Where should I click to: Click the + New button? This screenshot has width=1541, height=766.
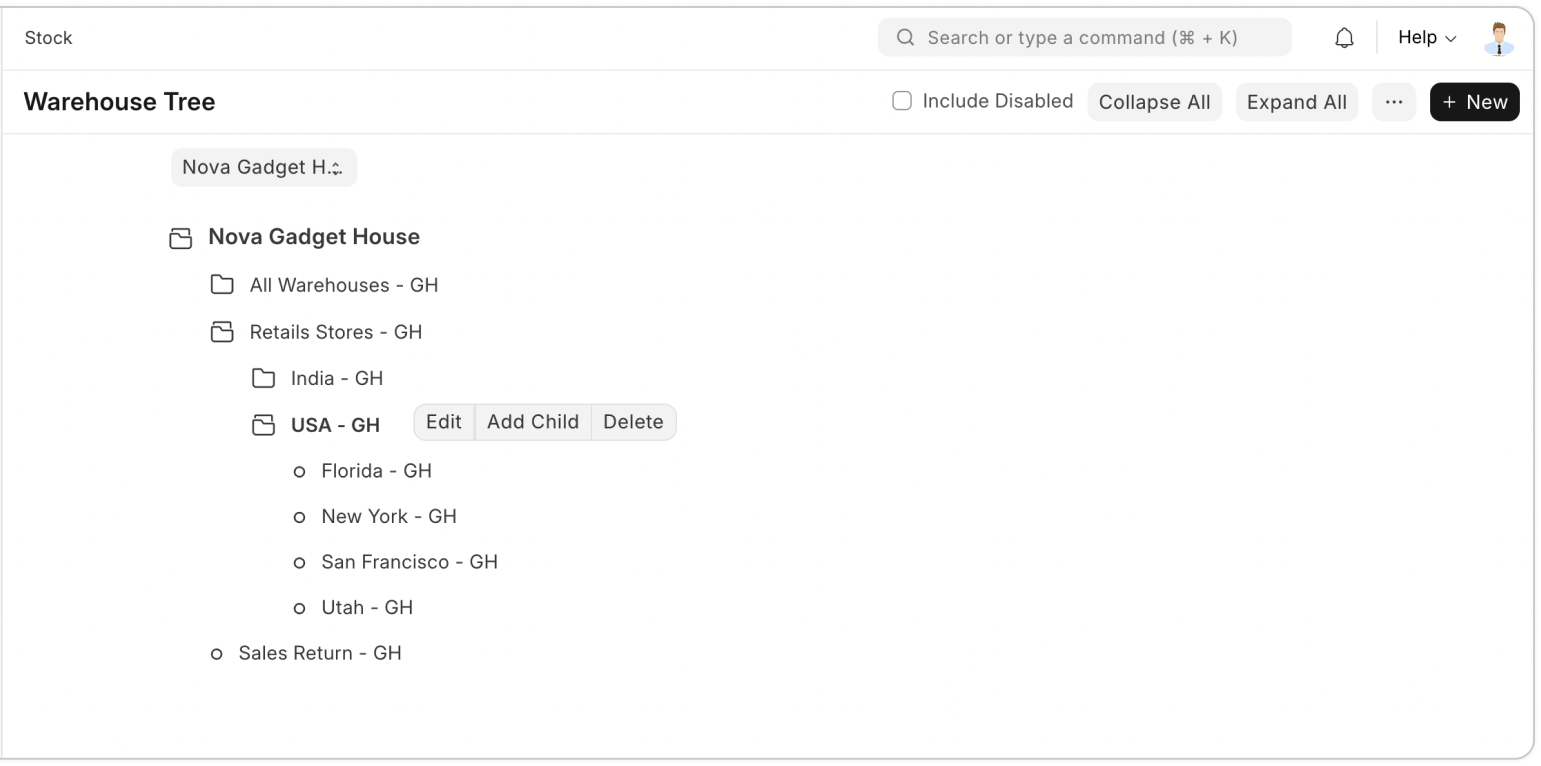(1474, 102)
